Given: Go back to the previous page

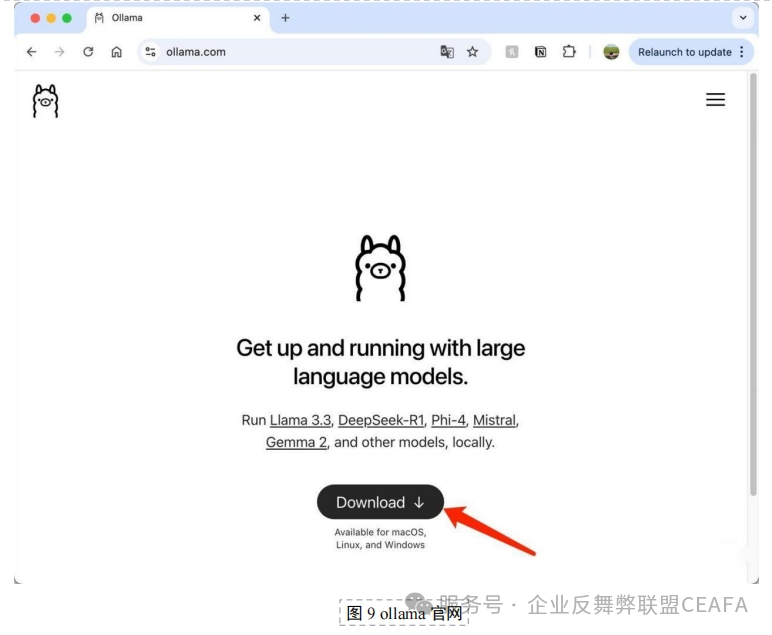Looking at the screenshot, I should (x=32, y=52).
